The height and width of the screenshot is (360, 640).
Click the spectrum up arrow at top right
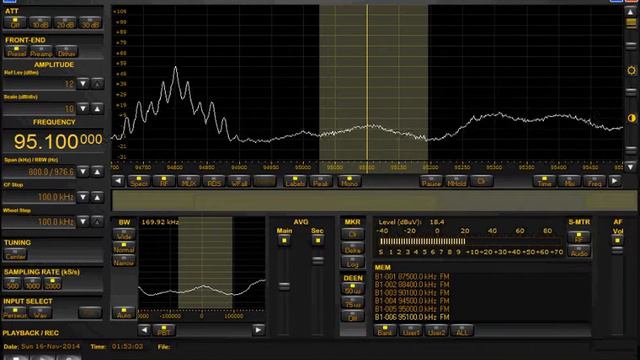coord(631,12)
